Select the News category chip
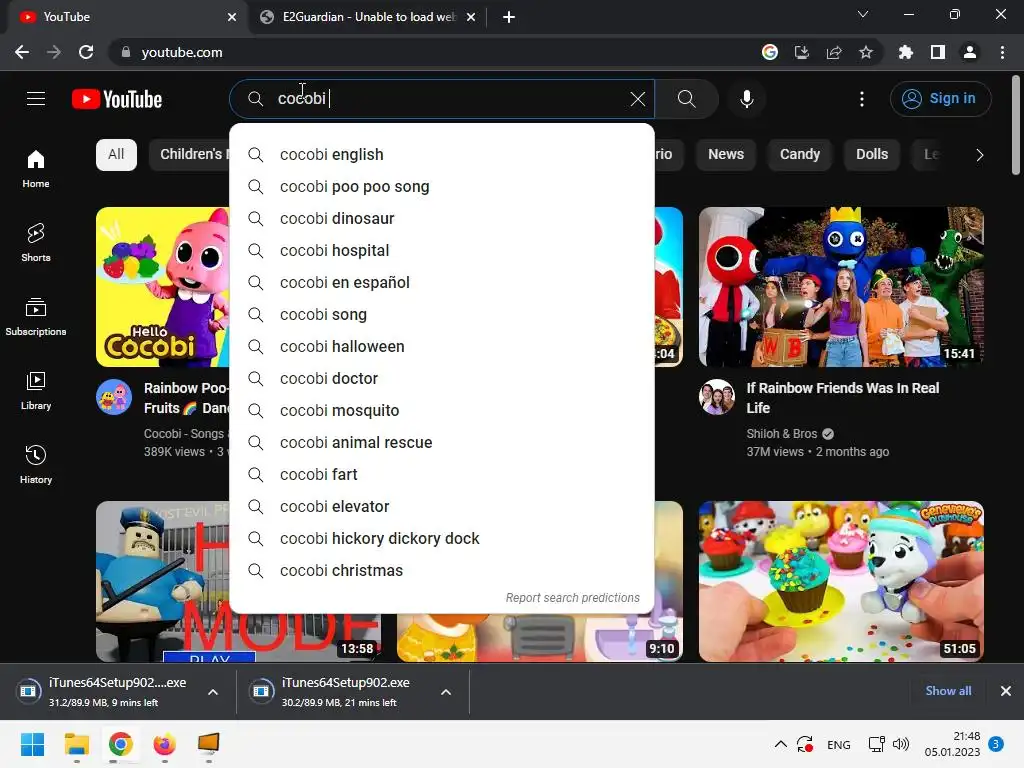1024x768 pixels. (726, 155)
